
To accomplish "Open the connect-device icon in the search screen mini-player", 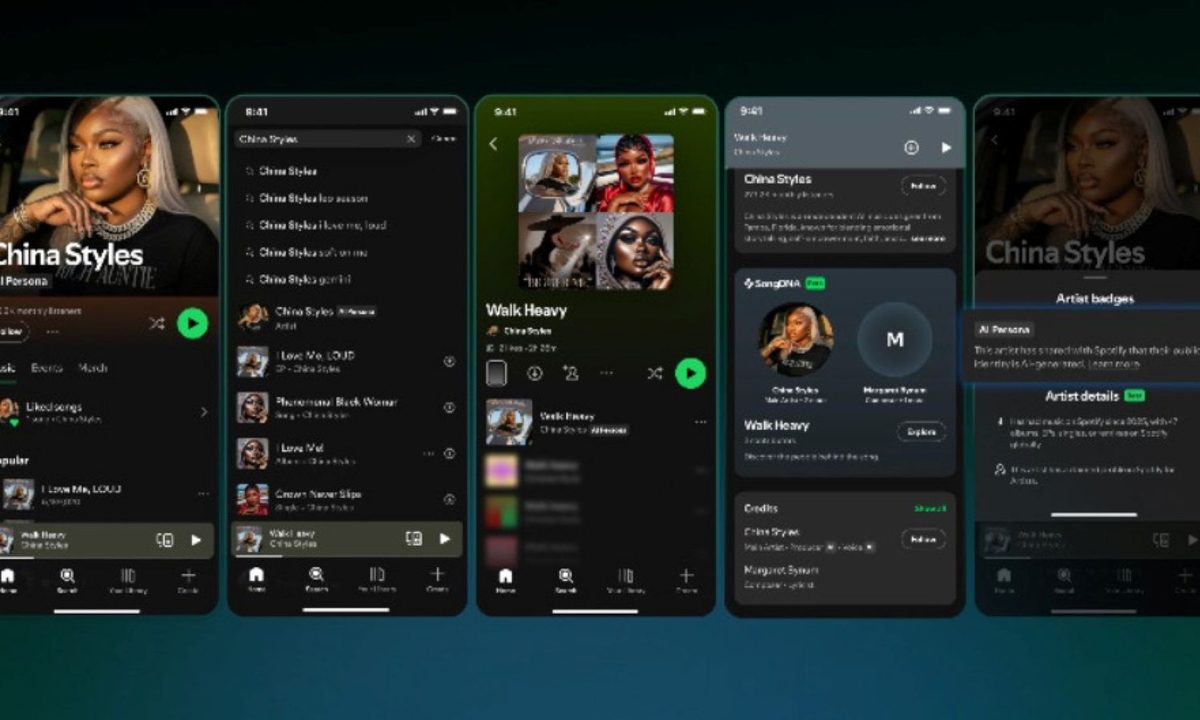I will pyautogui.click(x=414, y=538).
